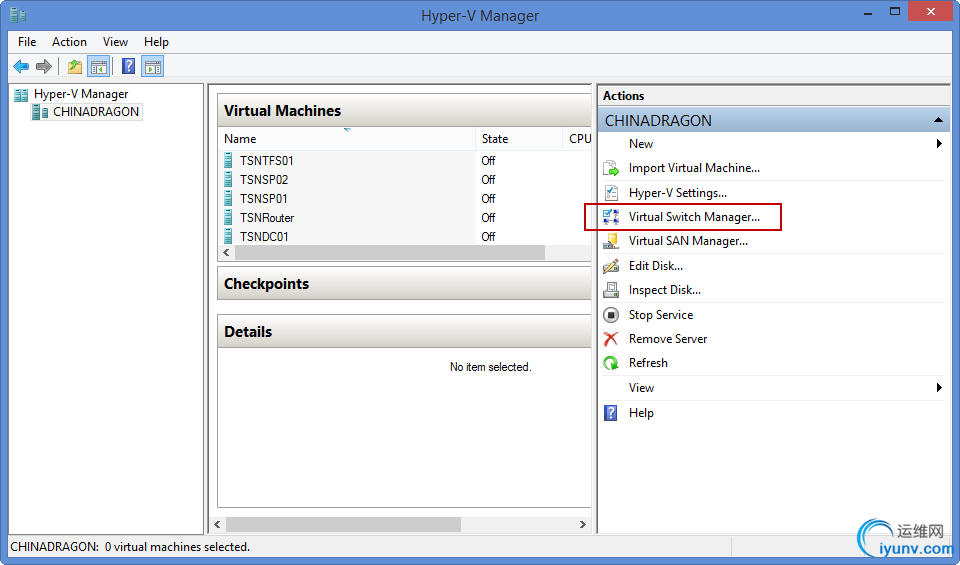The width and height of the screenshot is (960, 565).
Task: Open Virtual SAN Manager
Action: click(688, 241)
